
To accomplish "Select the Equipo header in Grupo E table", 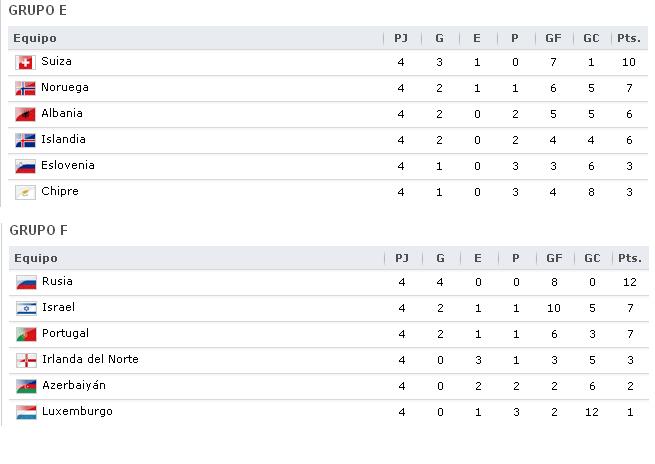I will tap(35, 38).
